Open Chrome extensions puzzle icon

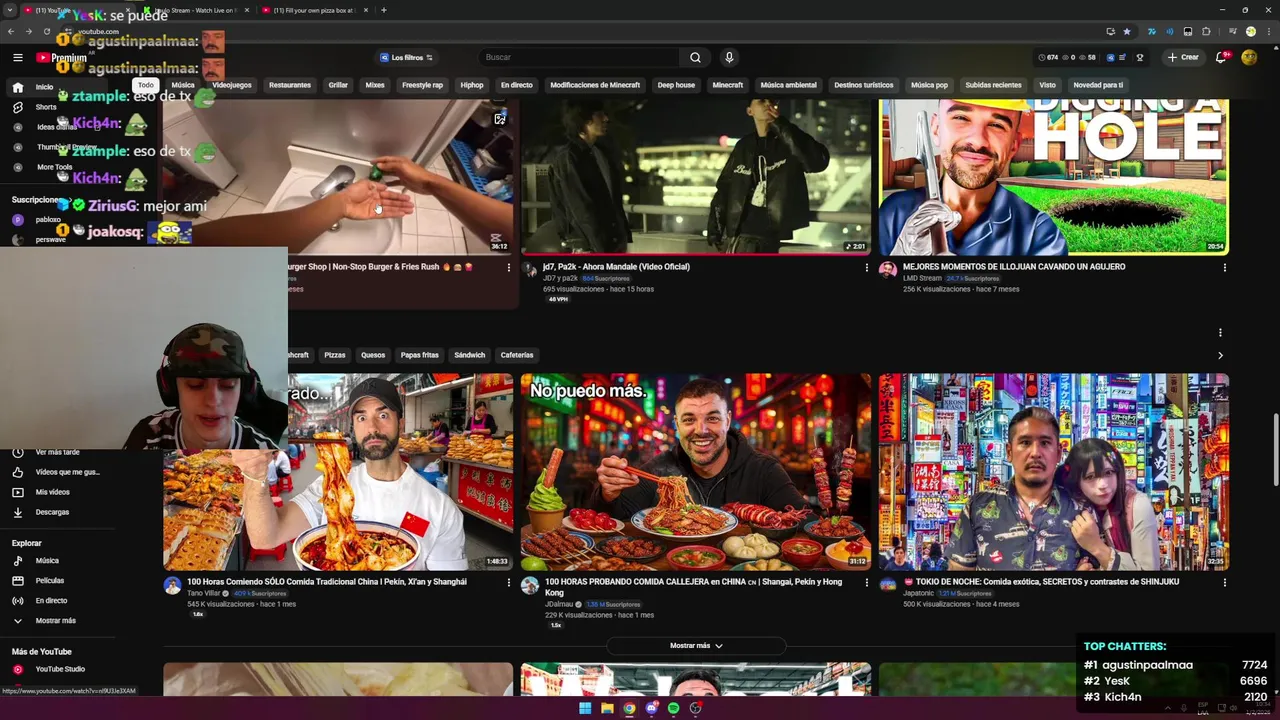[1206, 32]
